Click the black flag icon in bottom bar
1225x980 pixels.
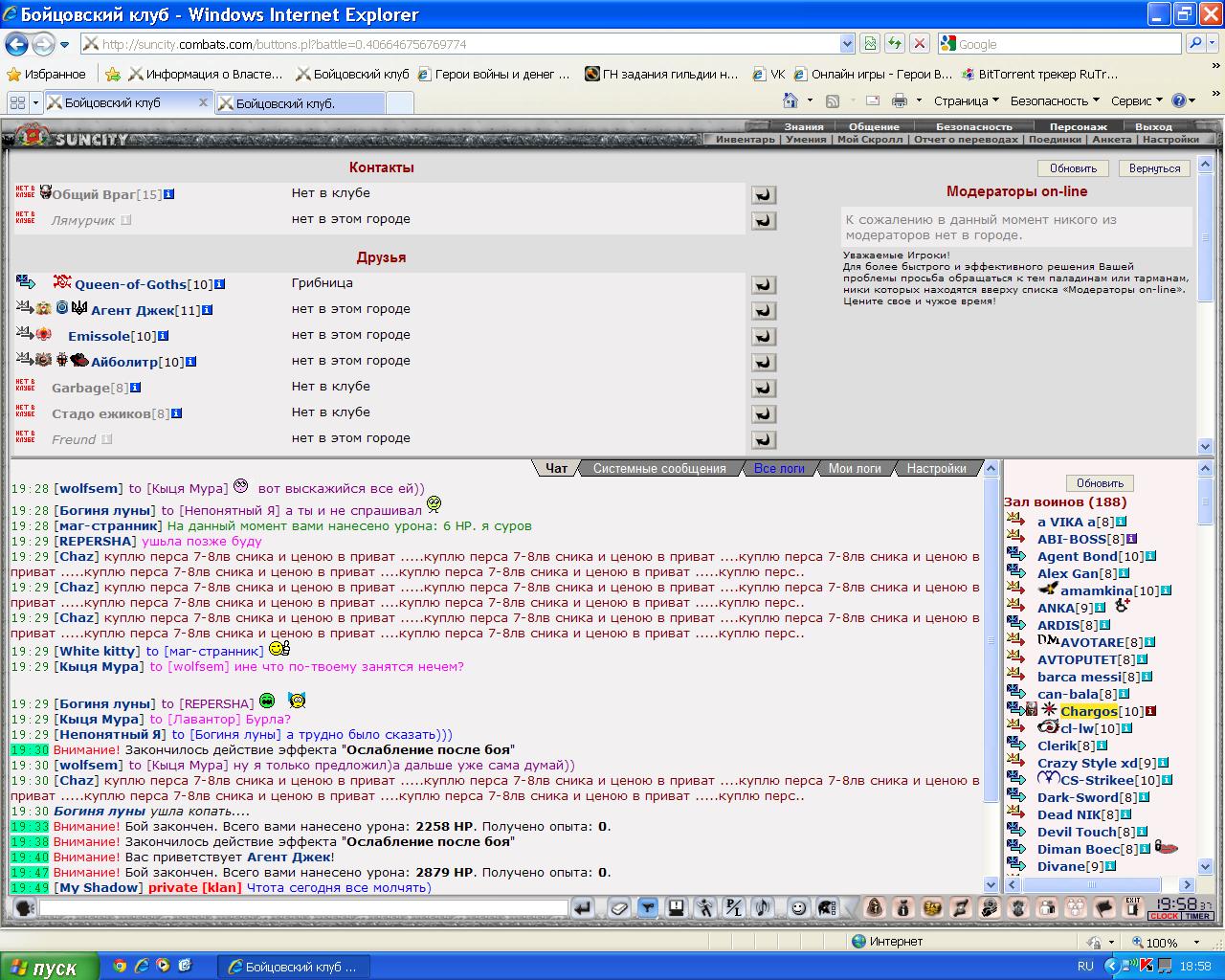[x=1104, y=907]
